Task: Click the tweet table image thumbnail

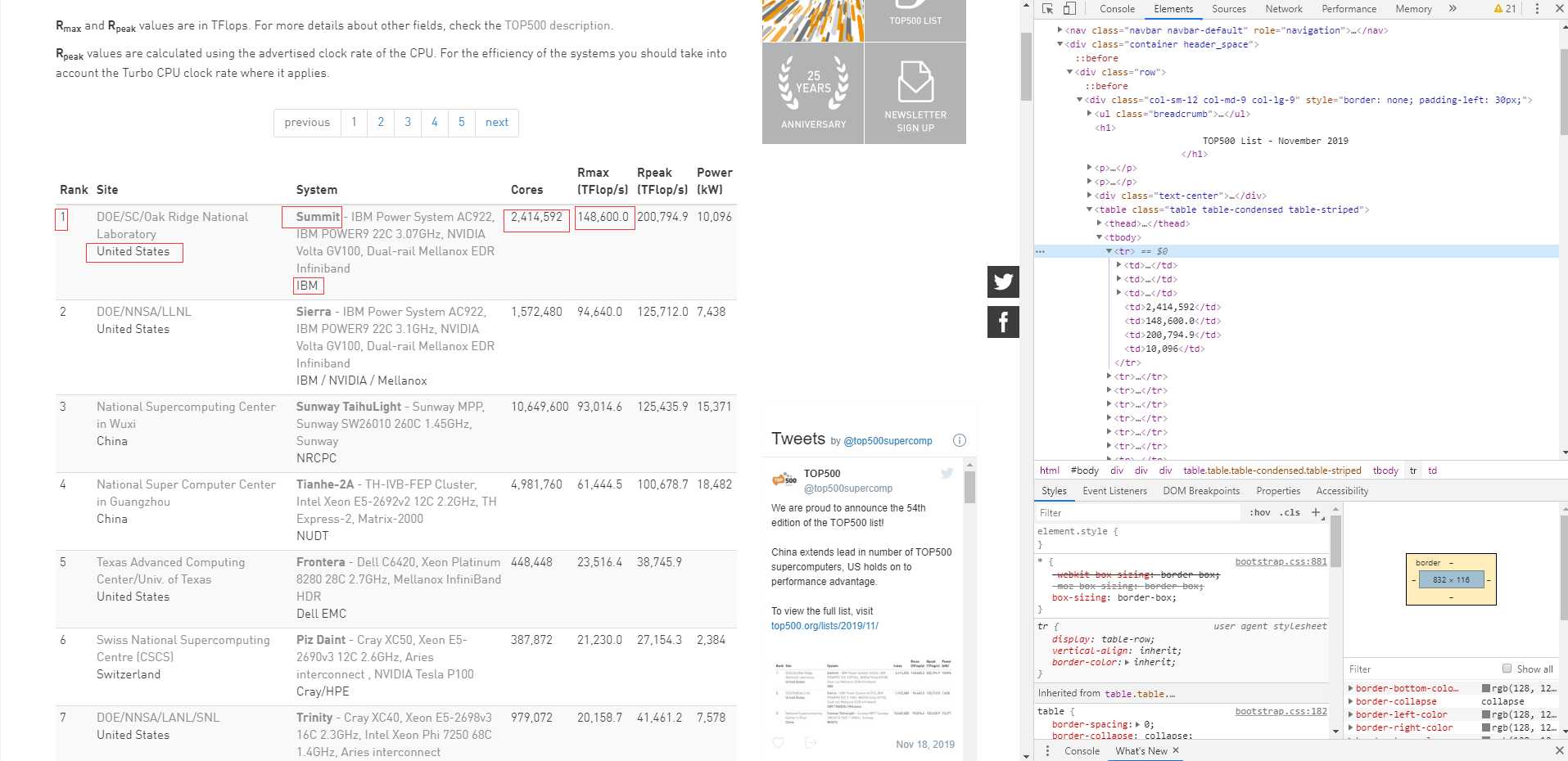Action: (x=863, y=691)
